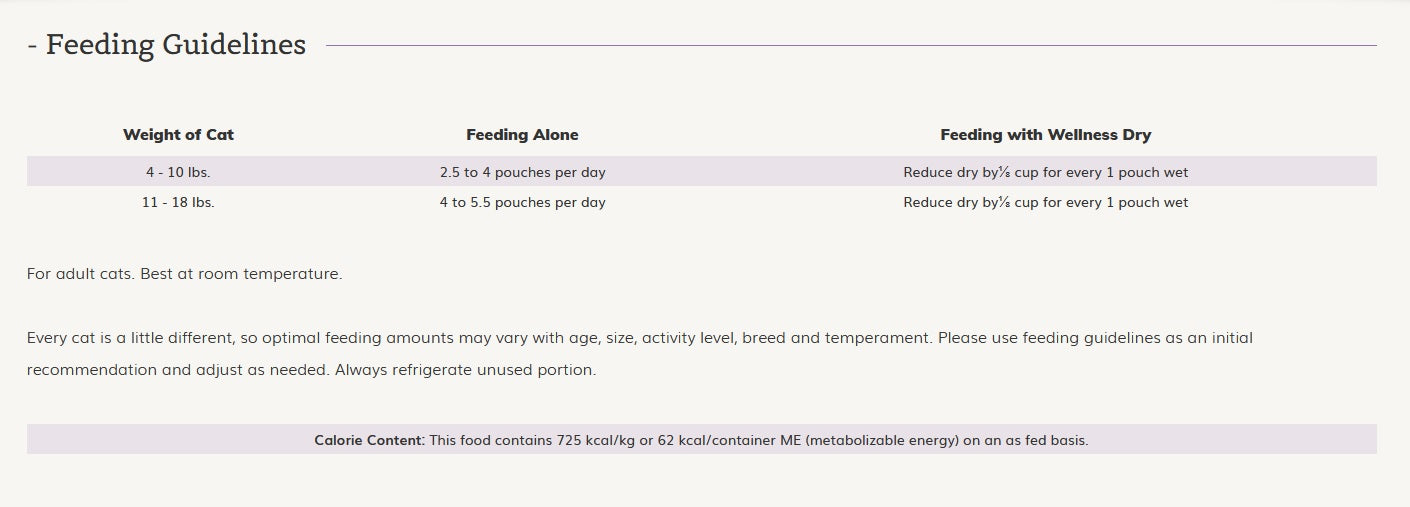Click the Always refrigerate unused portion text
1410x507 pixels.
[465, 370]
